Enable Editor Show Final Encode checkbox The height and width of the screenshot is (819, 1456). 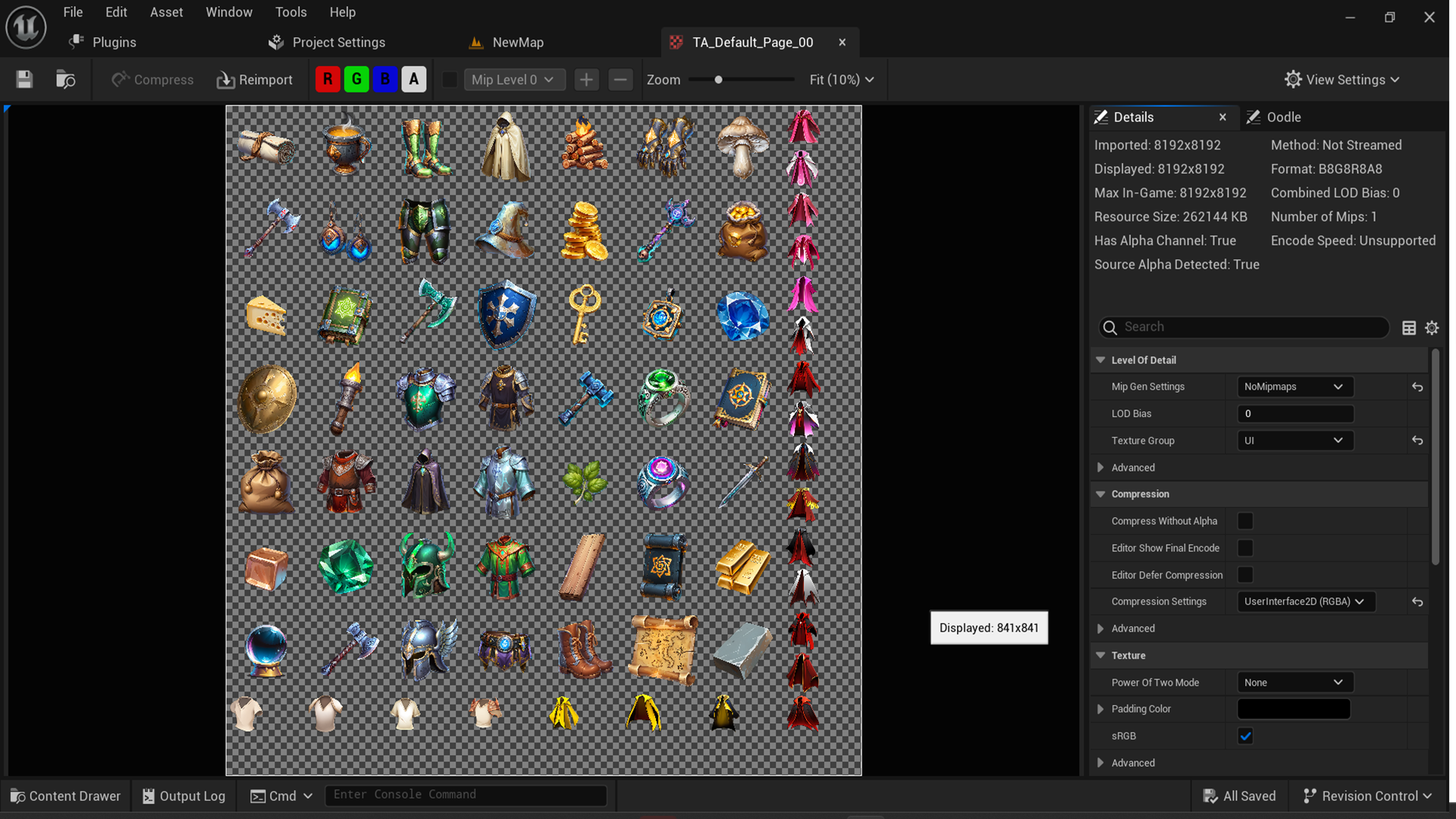pyautogui.click(x=1245, y=548)
